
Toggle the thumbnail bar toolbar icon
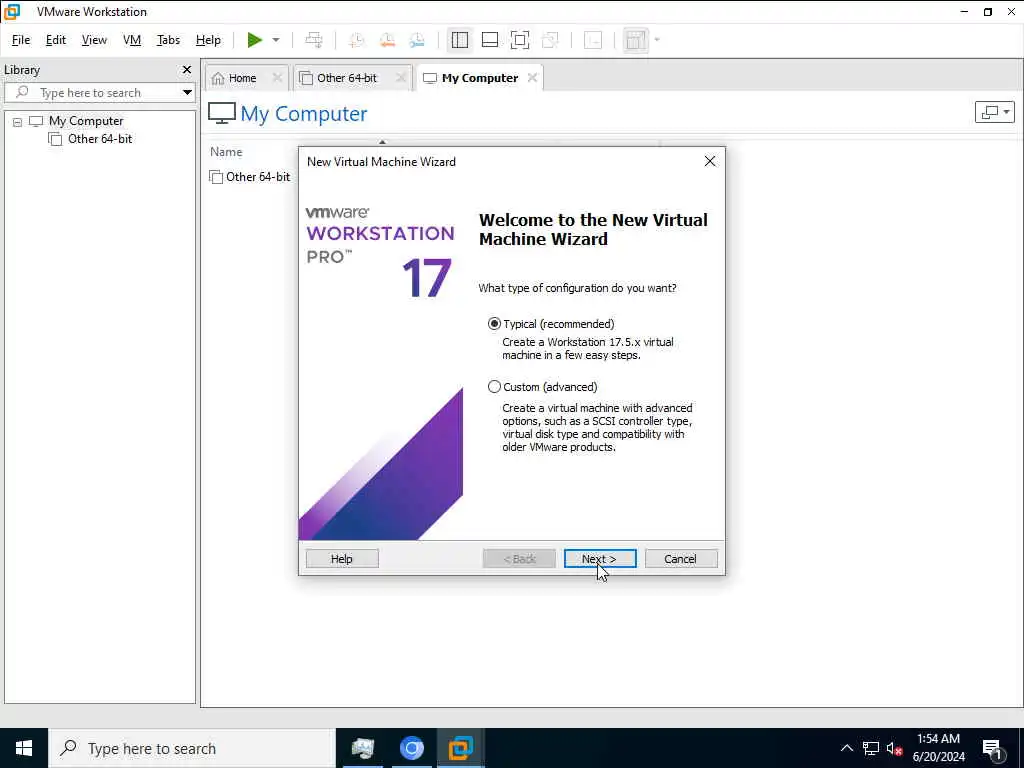pyautogui.click(x=490, y=40)
